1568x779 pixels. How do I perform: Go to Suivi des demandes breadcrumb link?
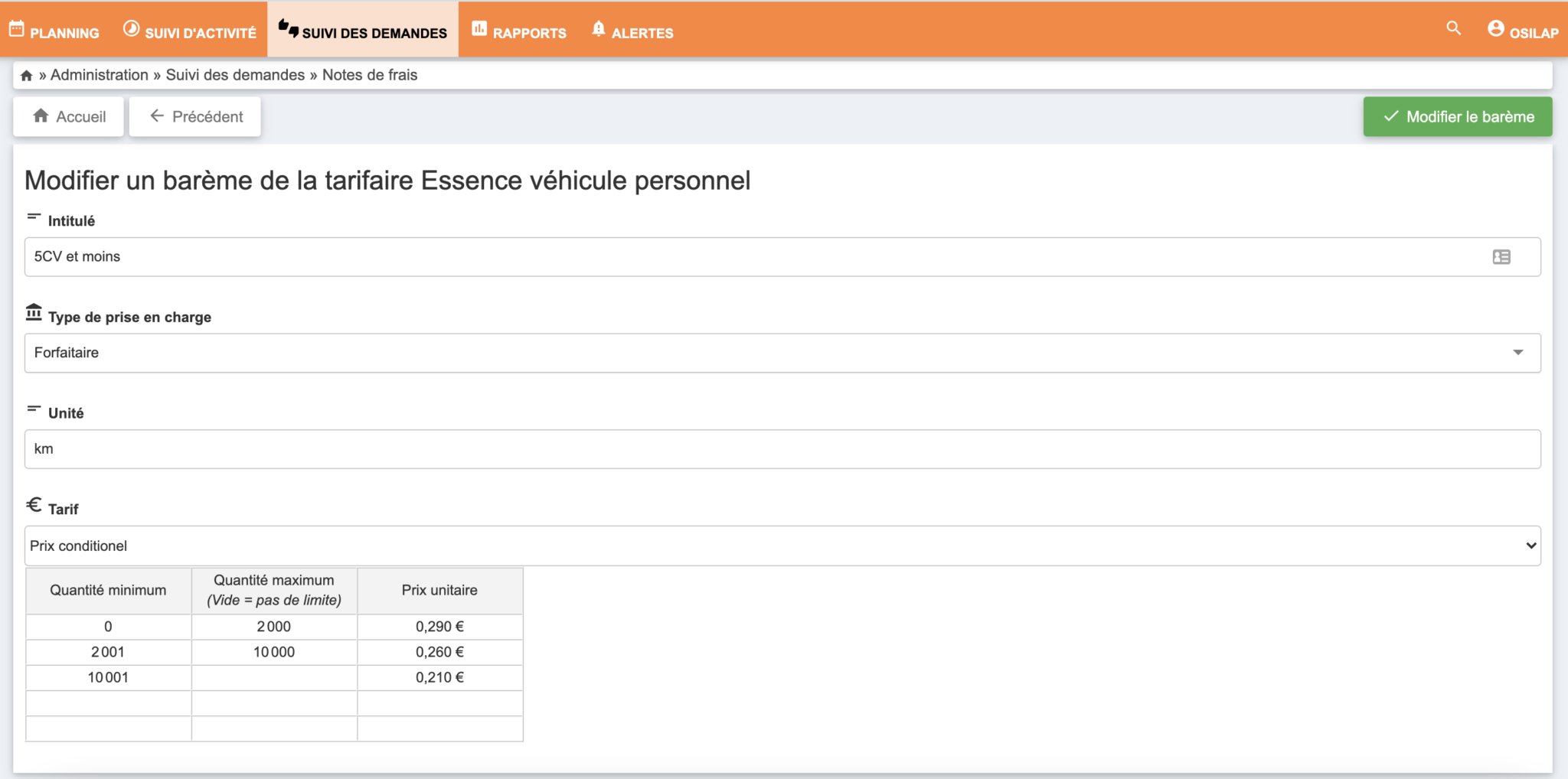235,75
